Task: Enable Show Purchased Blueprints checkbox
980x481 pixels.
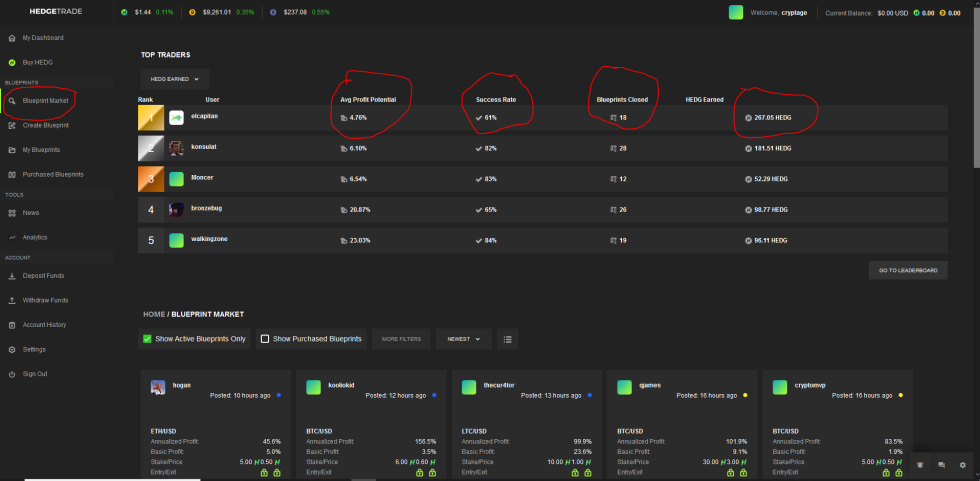Action: (265, 339)
